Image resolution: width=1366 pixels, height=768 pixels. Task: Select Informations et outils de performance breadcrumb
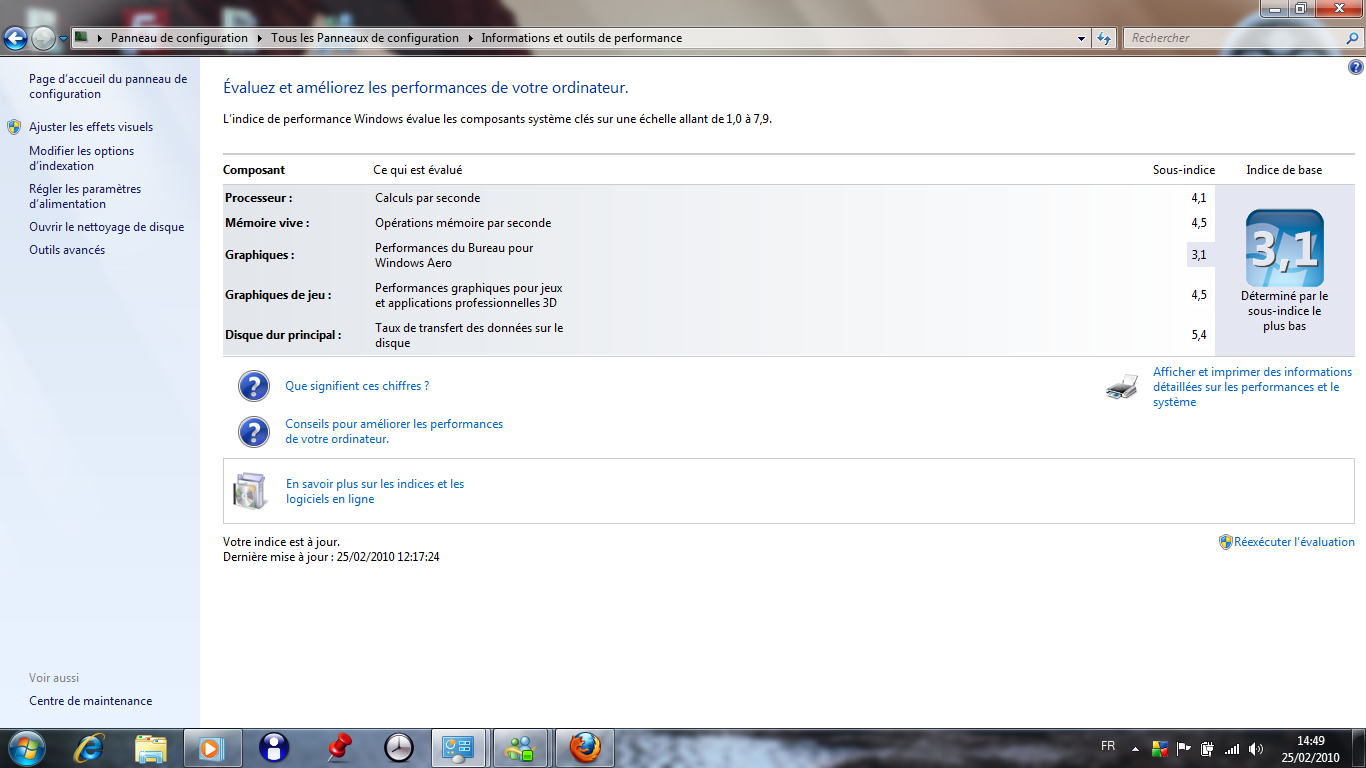[x=582, y=38]
